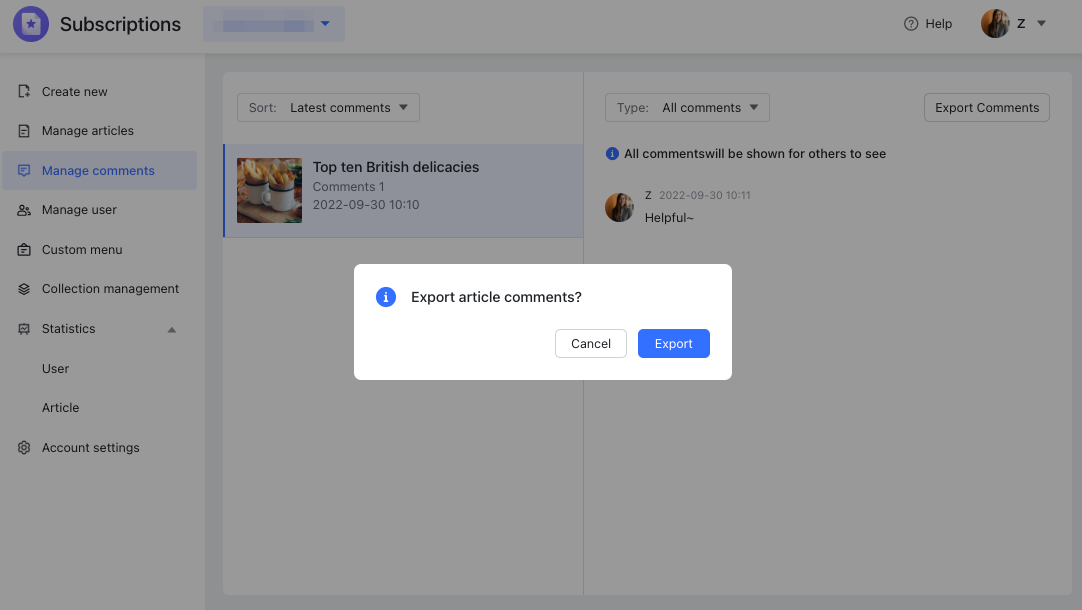The width and height of the screenshot is (1082, 610).
Task: Open the Sort Latest comments dropdown
Action: pos(328,108)
